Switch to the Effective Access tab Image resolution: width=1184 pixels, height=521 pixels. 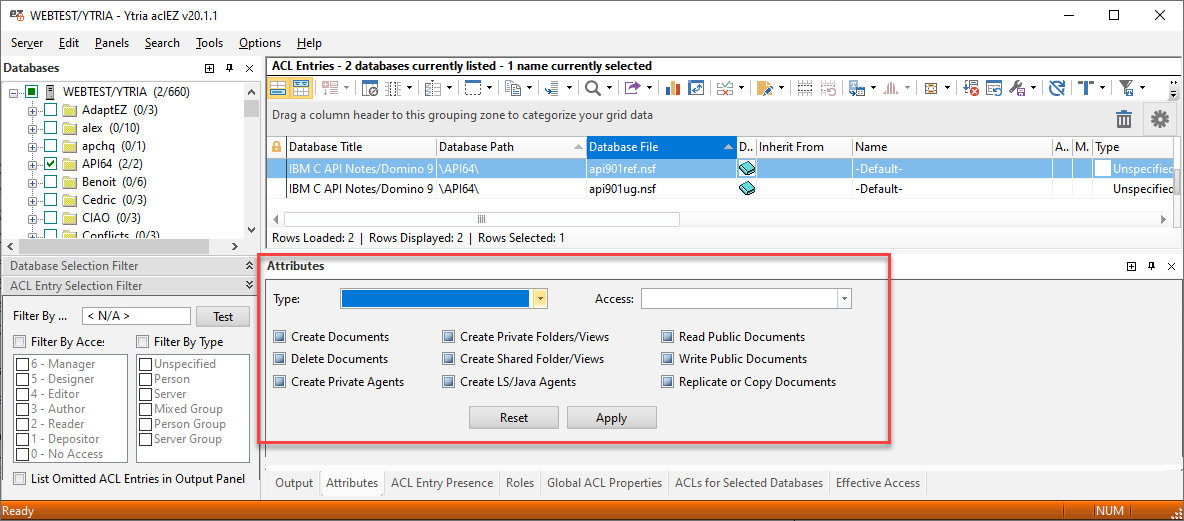point(877,483)
